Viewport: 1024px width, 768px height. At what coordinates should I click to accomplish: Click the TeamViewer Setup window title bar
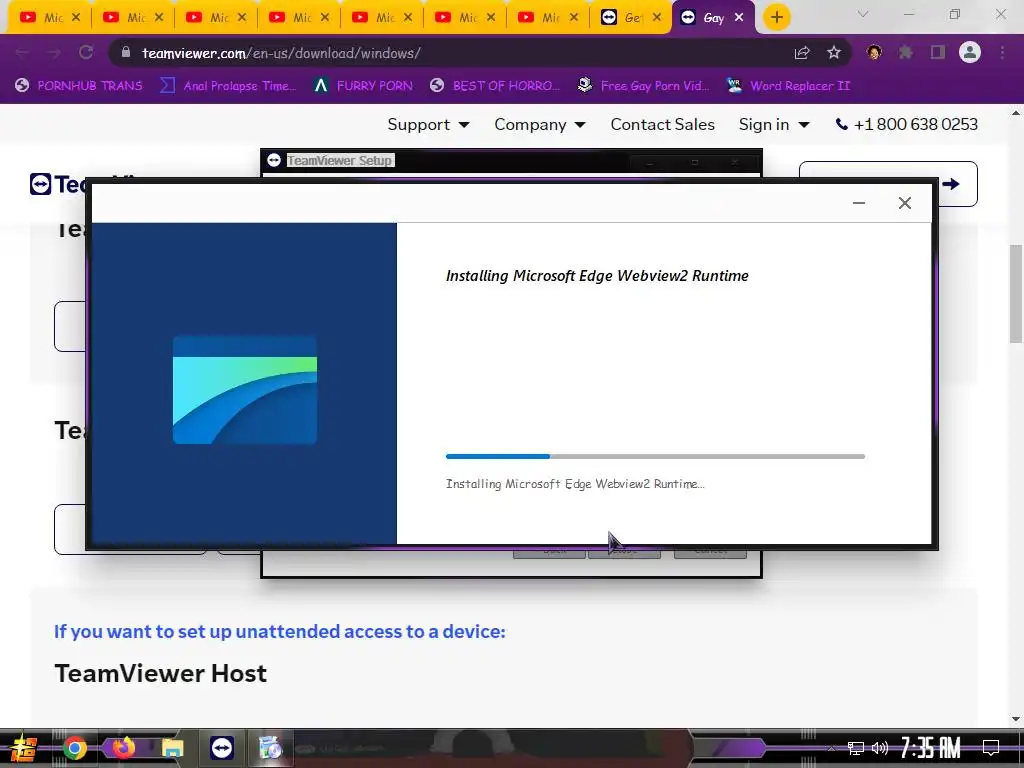tap(511, 161)
